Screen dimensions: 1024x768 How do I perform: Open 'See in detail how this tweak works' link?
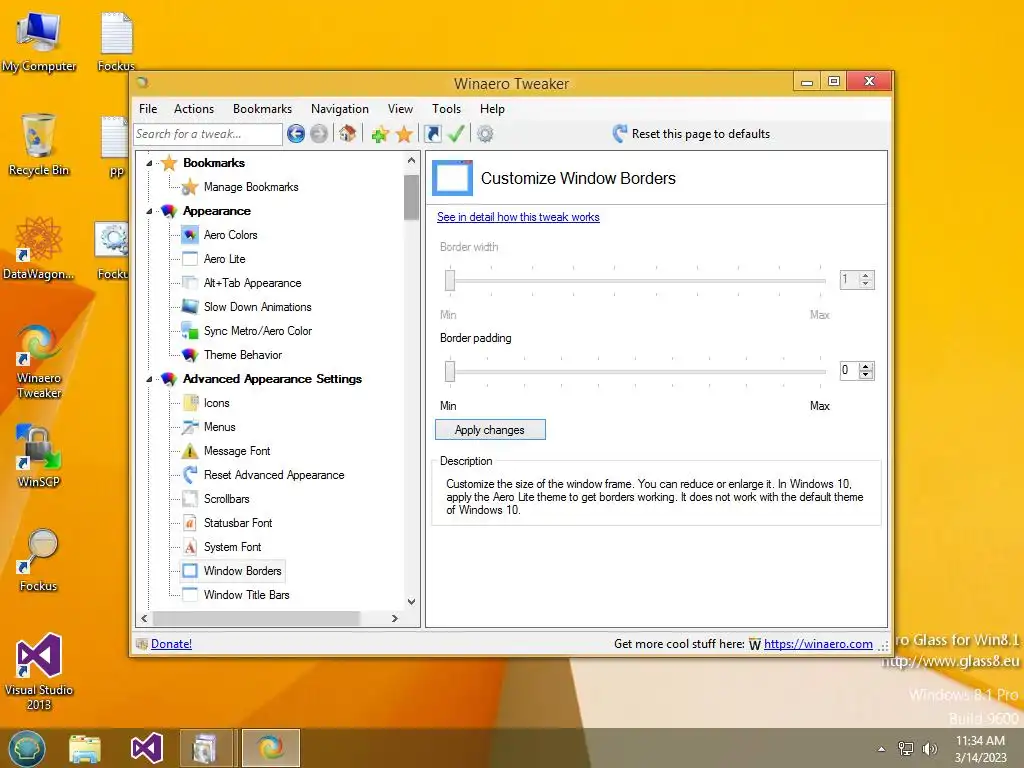[x=518, y=217]
